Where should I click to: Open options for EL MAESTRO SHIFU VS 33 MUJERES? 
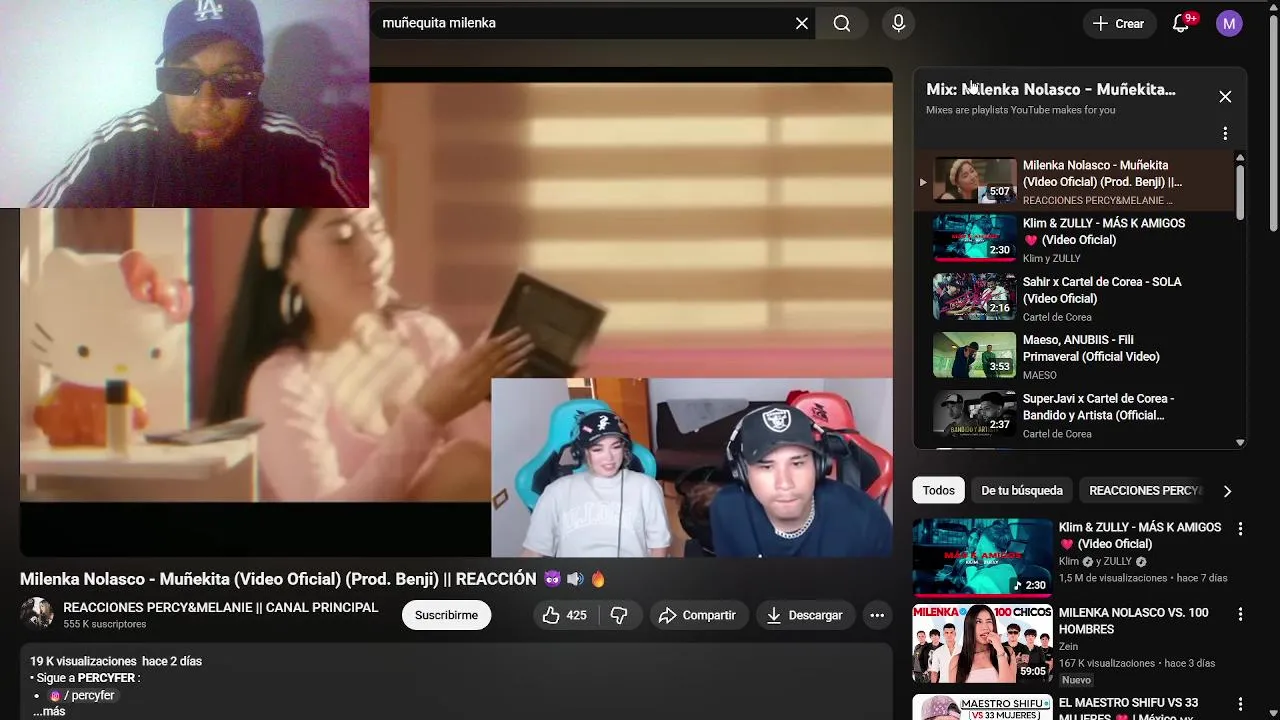(1240, 704)
